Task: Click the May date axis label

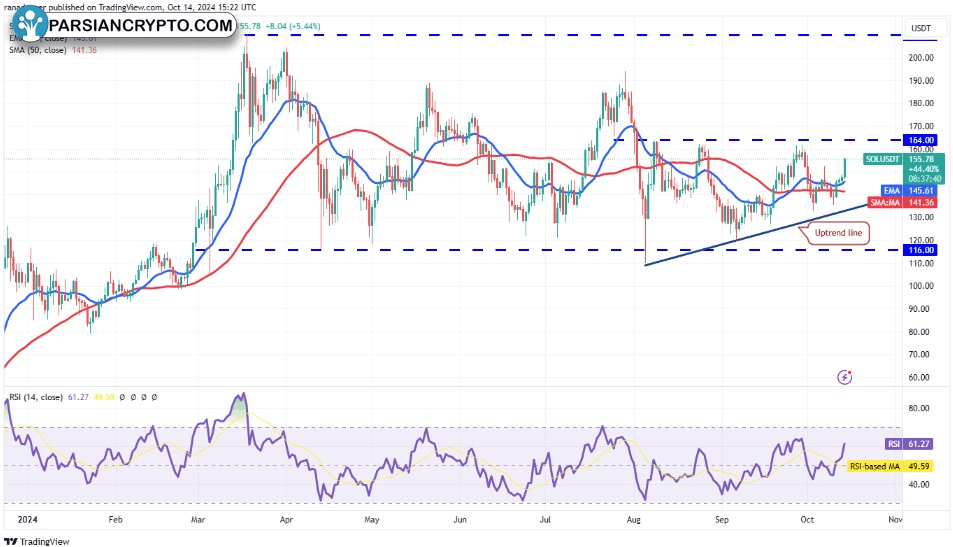Action: coord(371,520)
